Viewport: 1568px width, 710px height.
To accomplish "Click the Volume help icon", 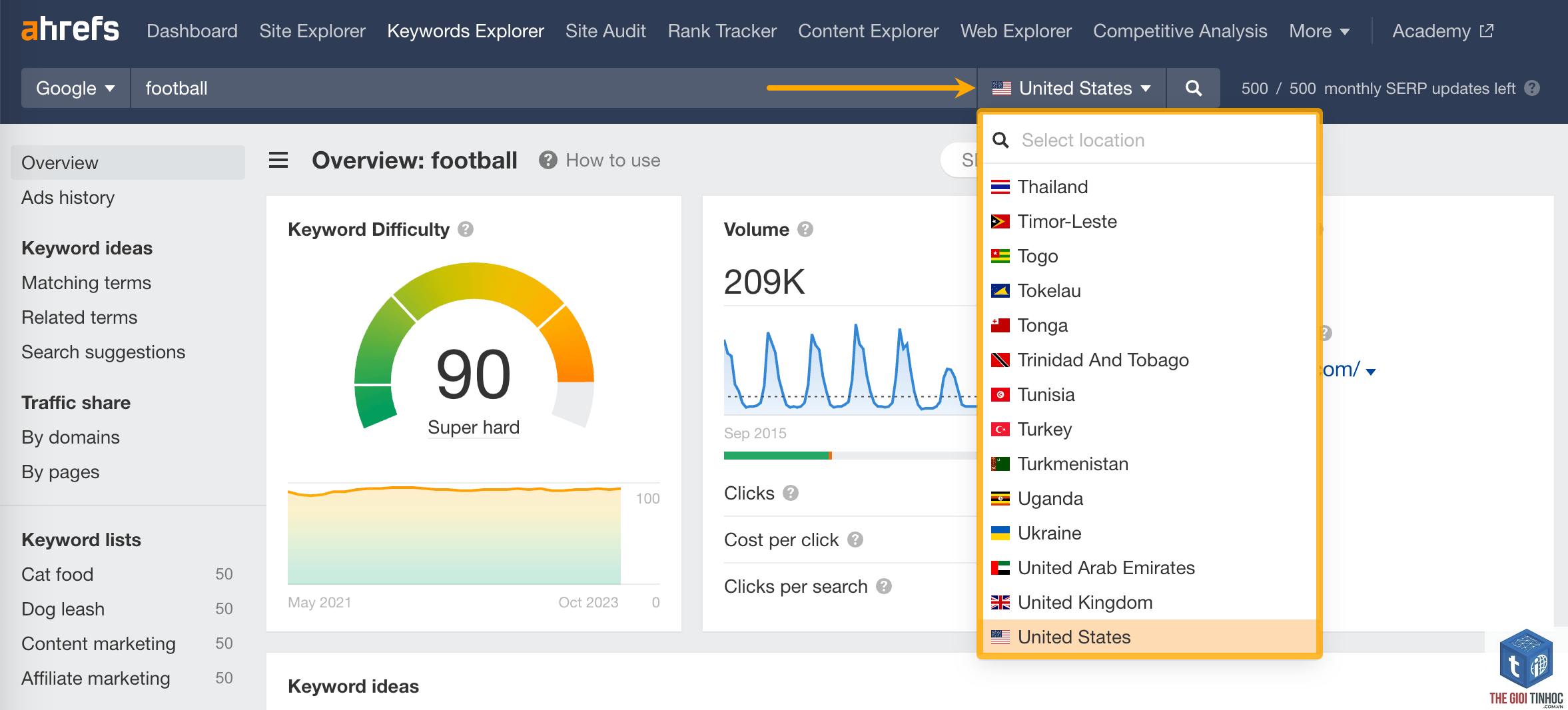I will (805, 229).
